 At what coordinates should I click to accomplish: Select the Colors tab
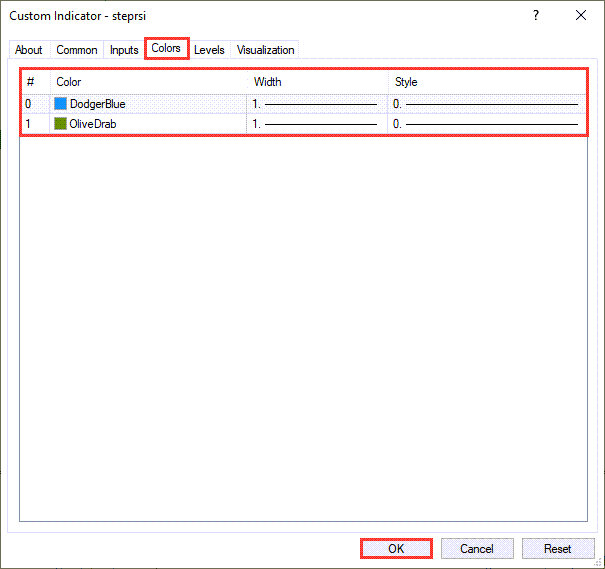[x=166, y=48]
